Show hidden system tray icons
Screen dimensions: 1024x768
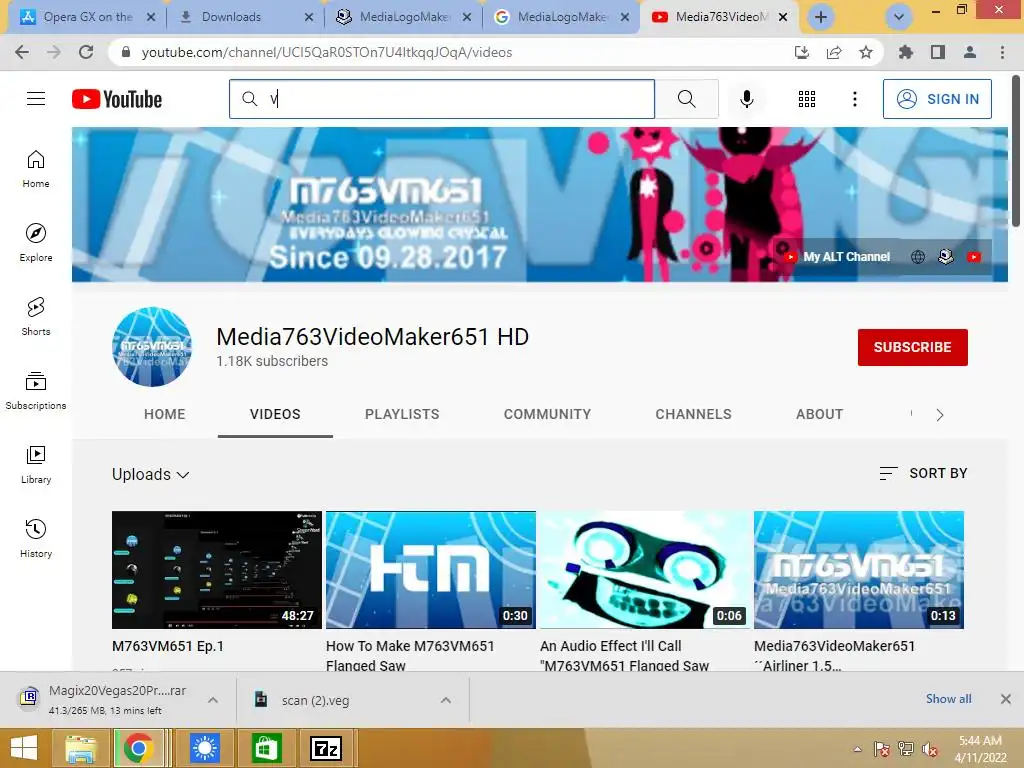(x=857, y=749)
